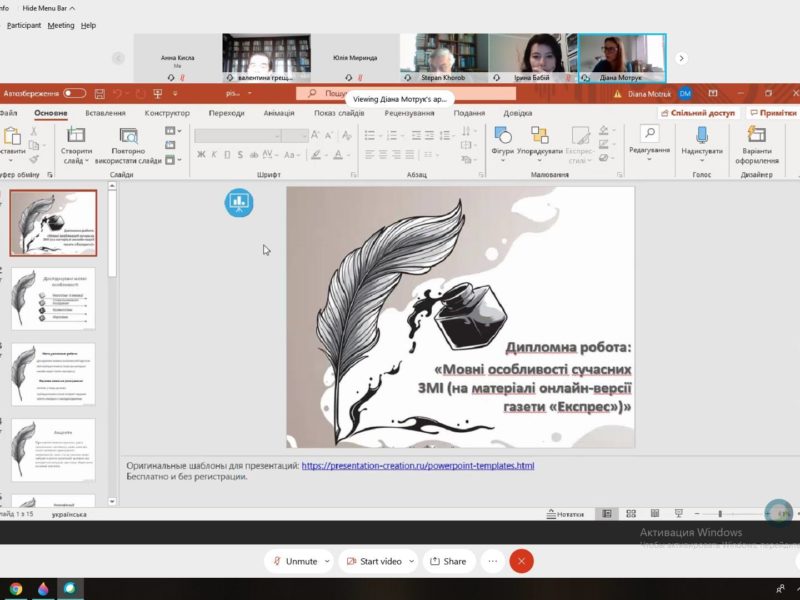Start video in the meeting
Image resolution: width=800 pixels, height=600 pixels.
coord(374,561)
